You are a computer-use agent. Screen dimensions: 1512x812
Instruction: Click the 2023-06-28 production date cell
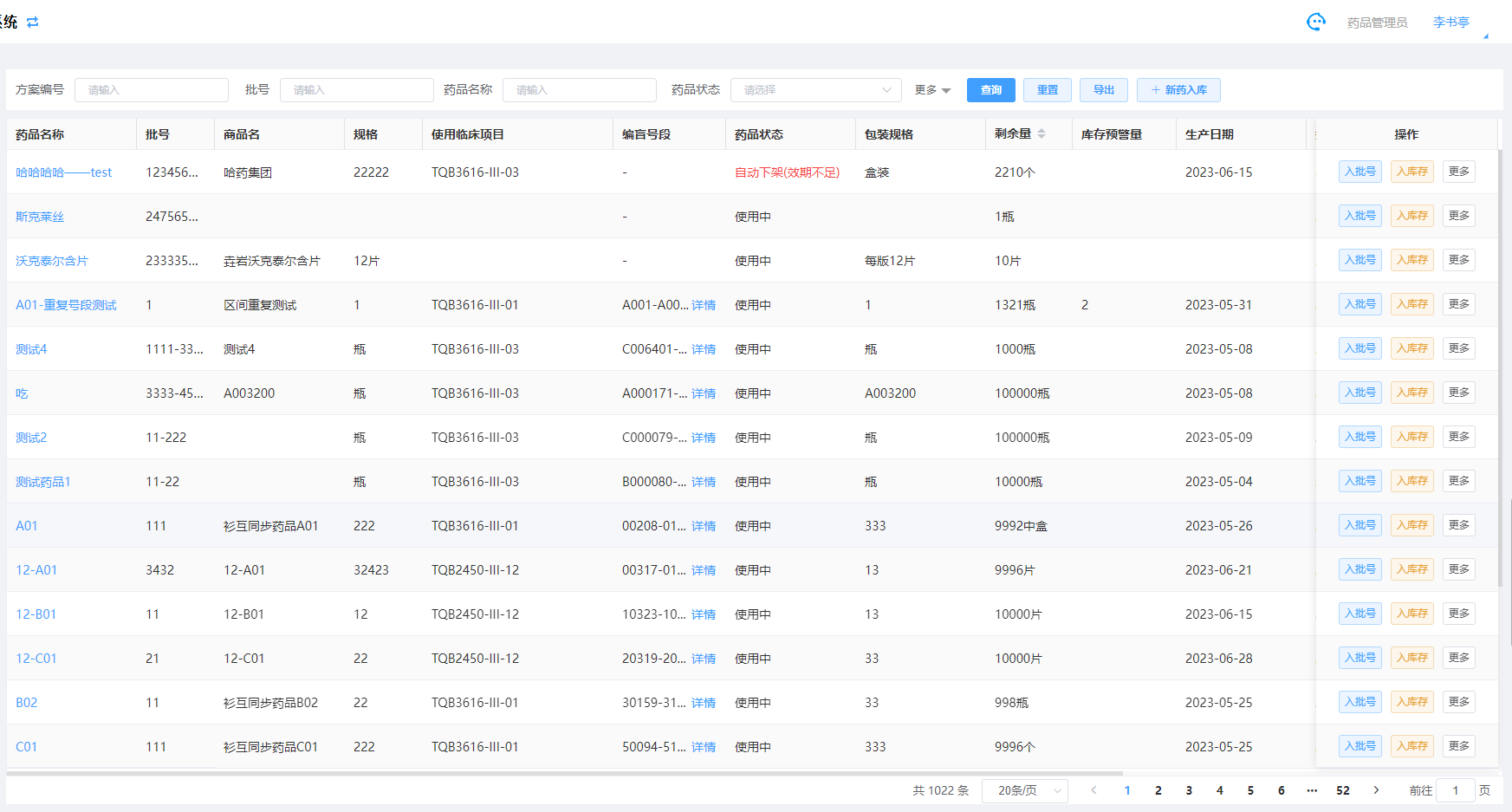1219,659
